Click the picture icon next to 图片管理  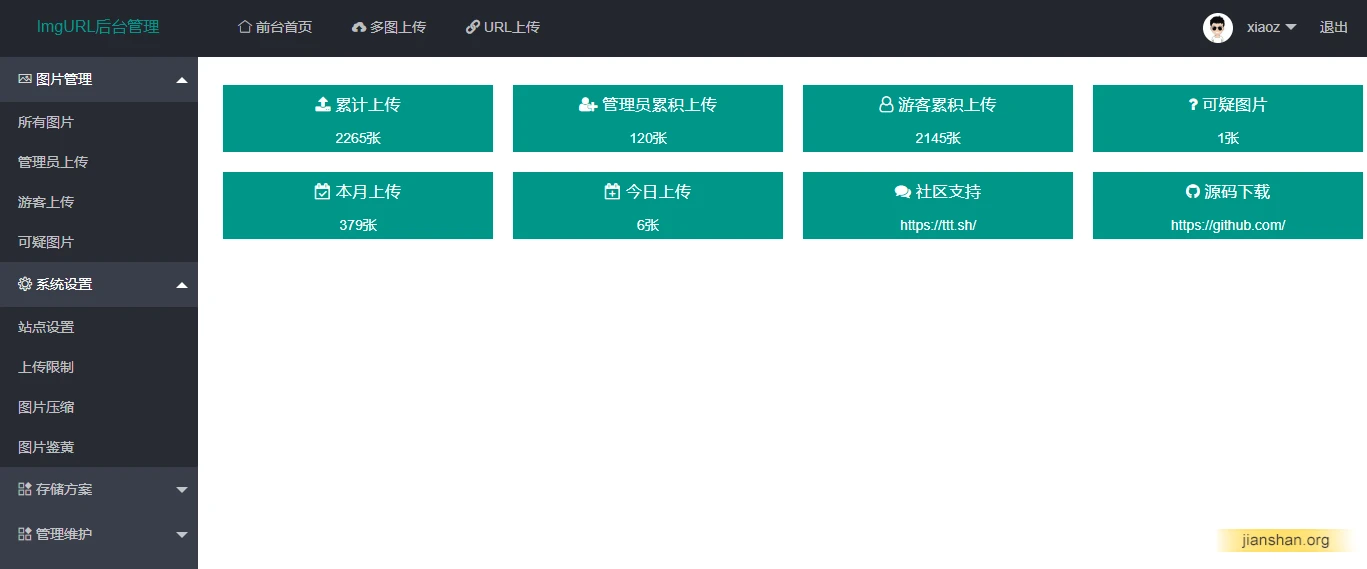[x=25, y=79]
